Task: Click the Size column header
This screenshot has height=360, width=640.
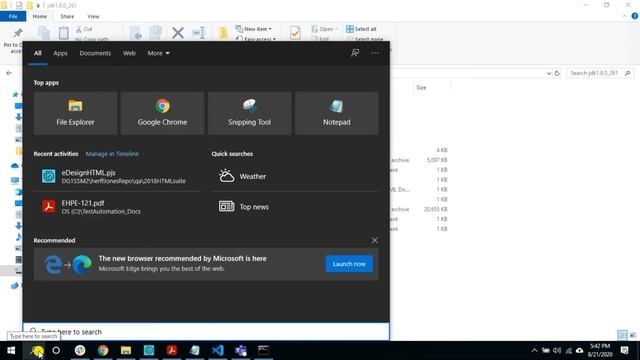Action: [x=421, y=88]
